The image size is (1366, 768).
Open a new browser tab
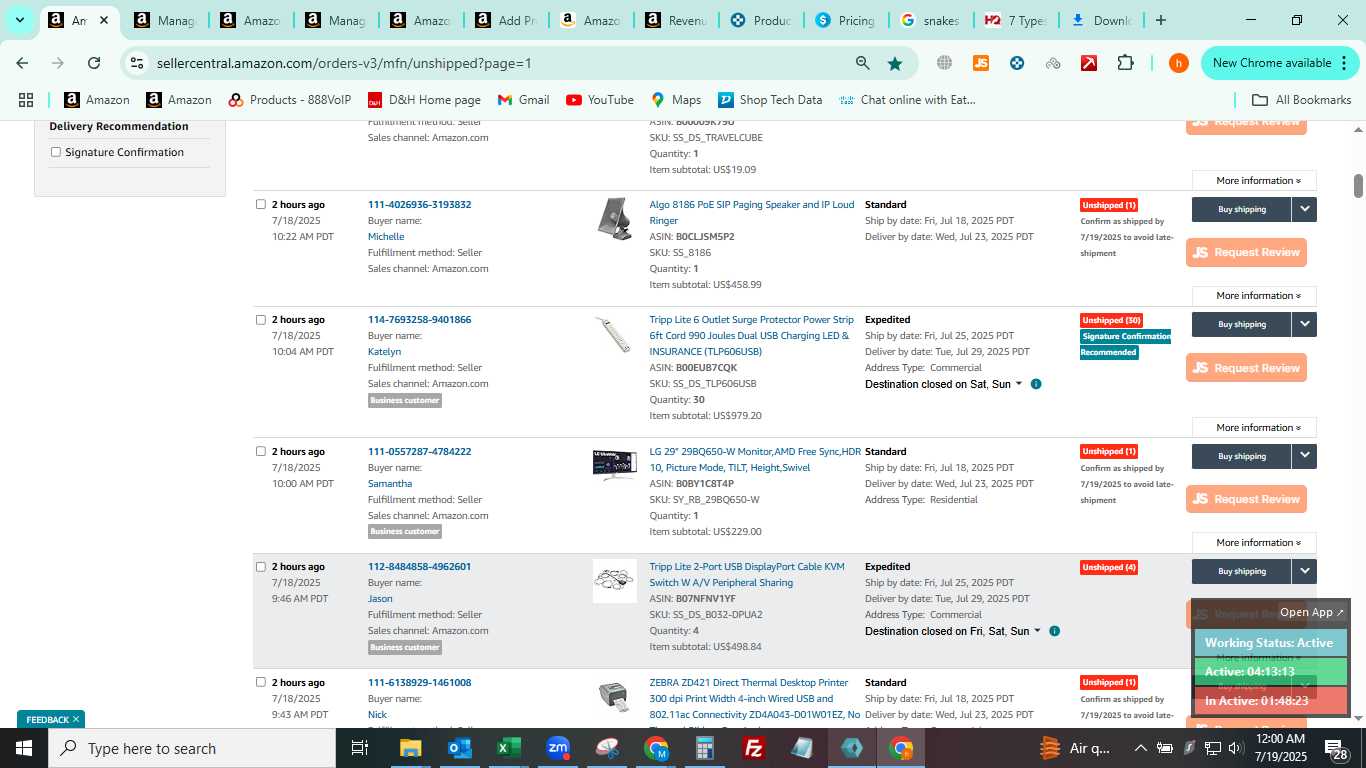tap(1161, 20)
